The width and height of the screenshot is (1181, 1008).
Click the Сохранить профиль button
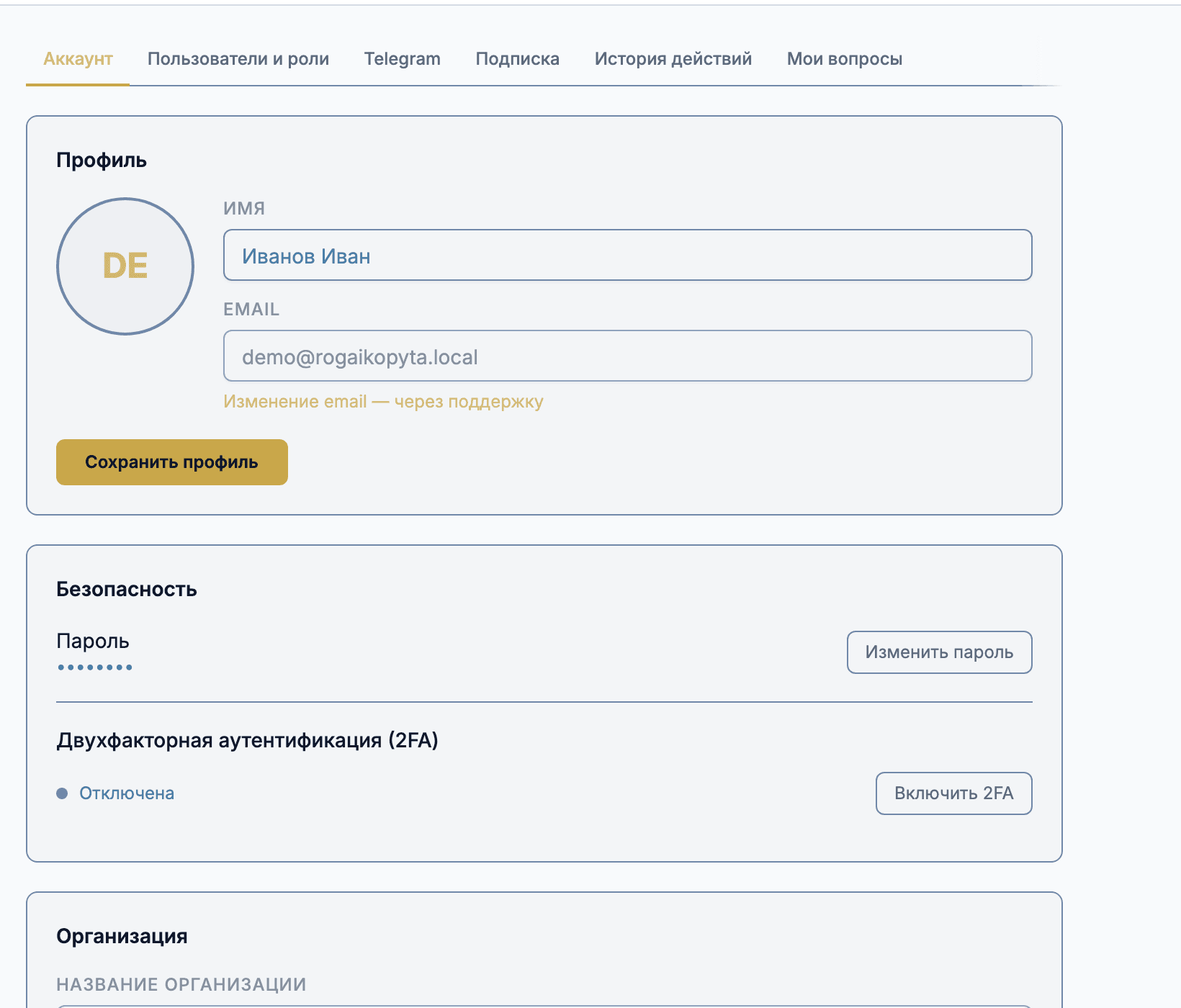pos(171,462)
